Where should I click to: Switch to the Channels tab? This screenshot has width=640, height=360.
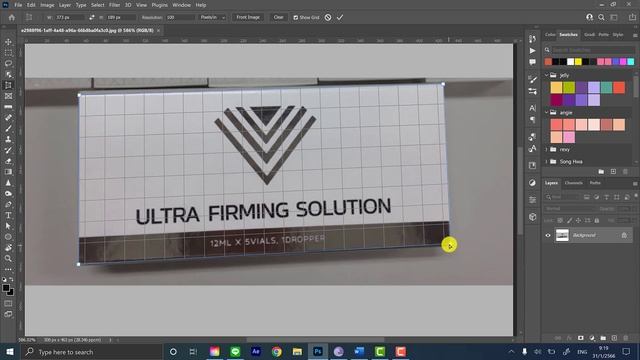(573, 183)
